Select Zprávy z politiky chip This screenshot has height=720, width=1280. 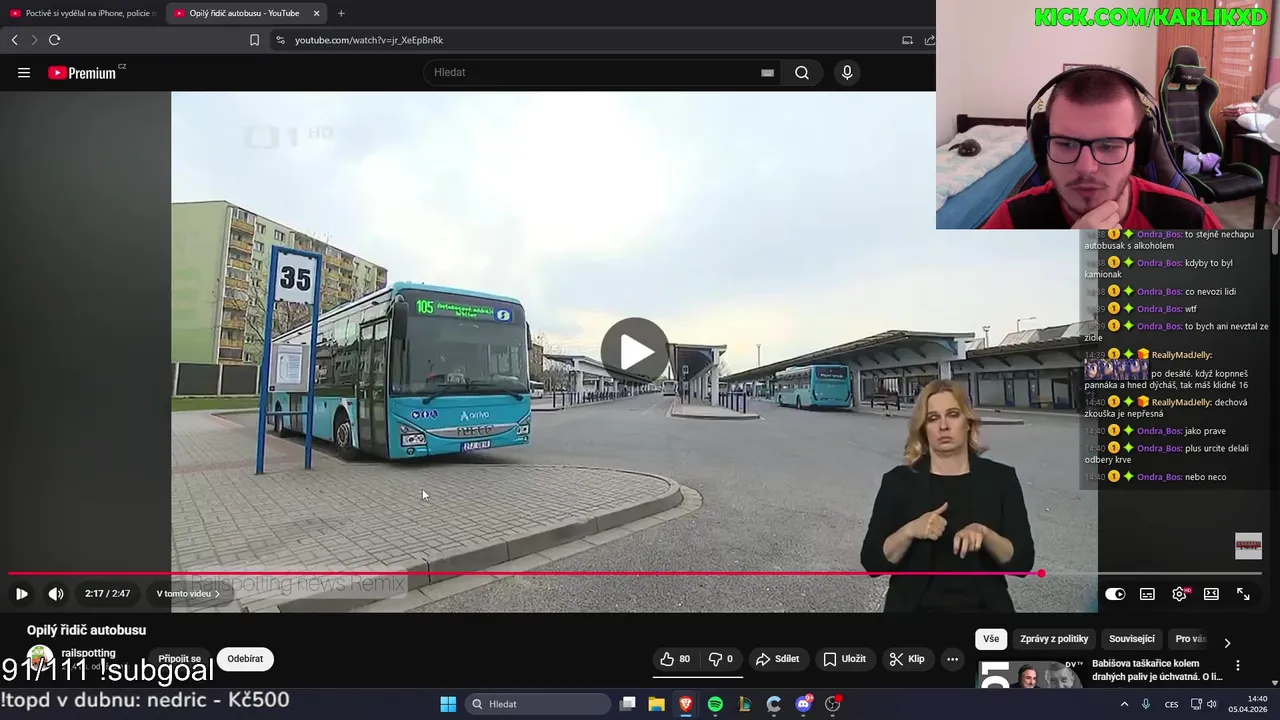[1054, 639]
